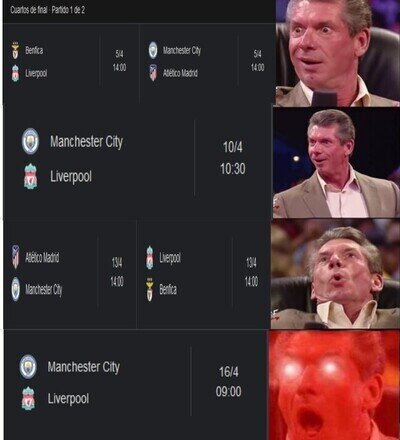The height and width of the screenshot is (440, 400).
Task: Open the Liverpool name, 16/4 fixture
Action: 68,399
